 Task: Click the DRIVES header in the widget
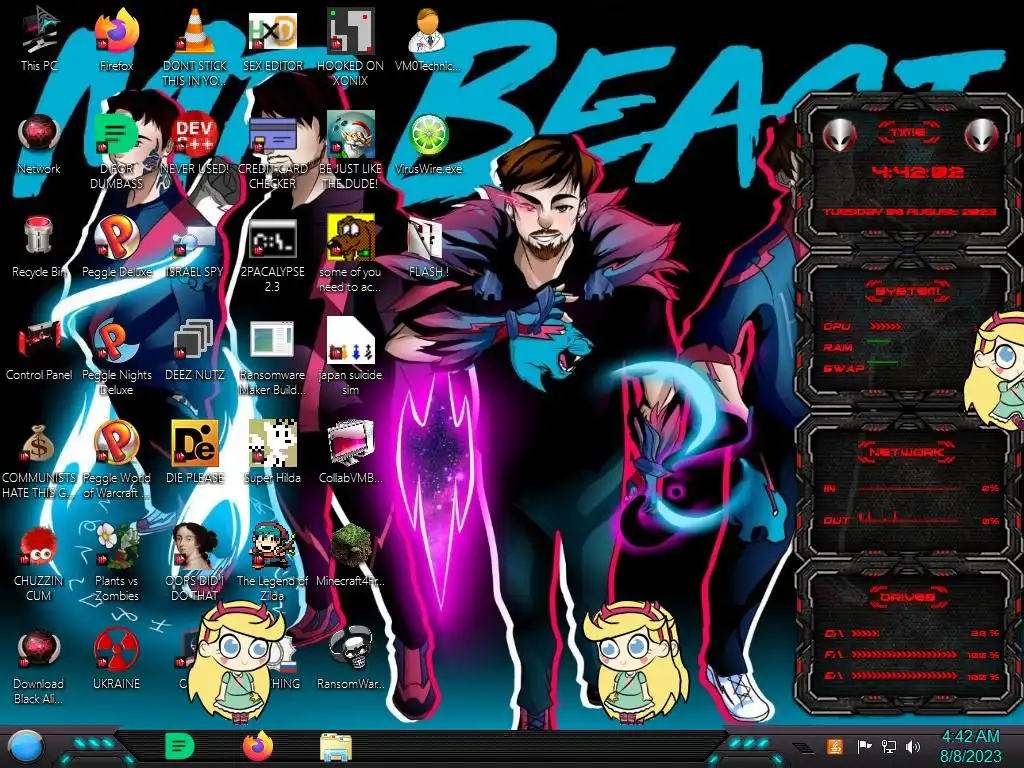point(908,597)
